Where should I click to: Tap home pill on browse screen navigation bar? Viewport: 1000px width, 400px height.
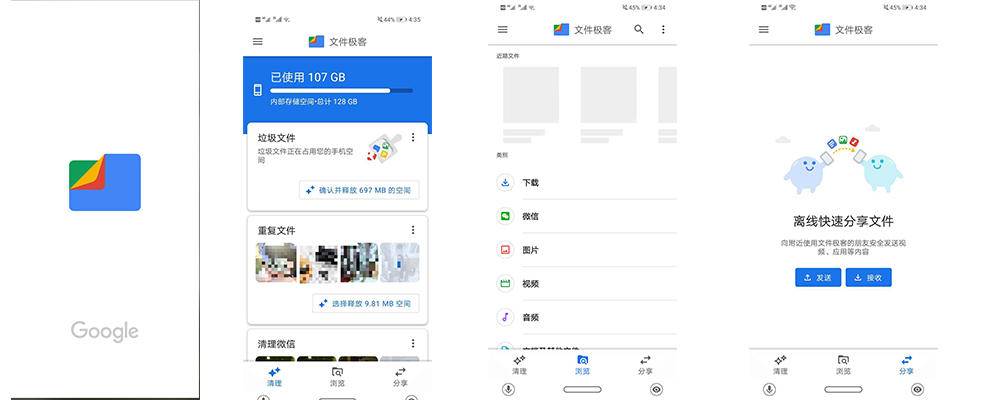[582, 389]
